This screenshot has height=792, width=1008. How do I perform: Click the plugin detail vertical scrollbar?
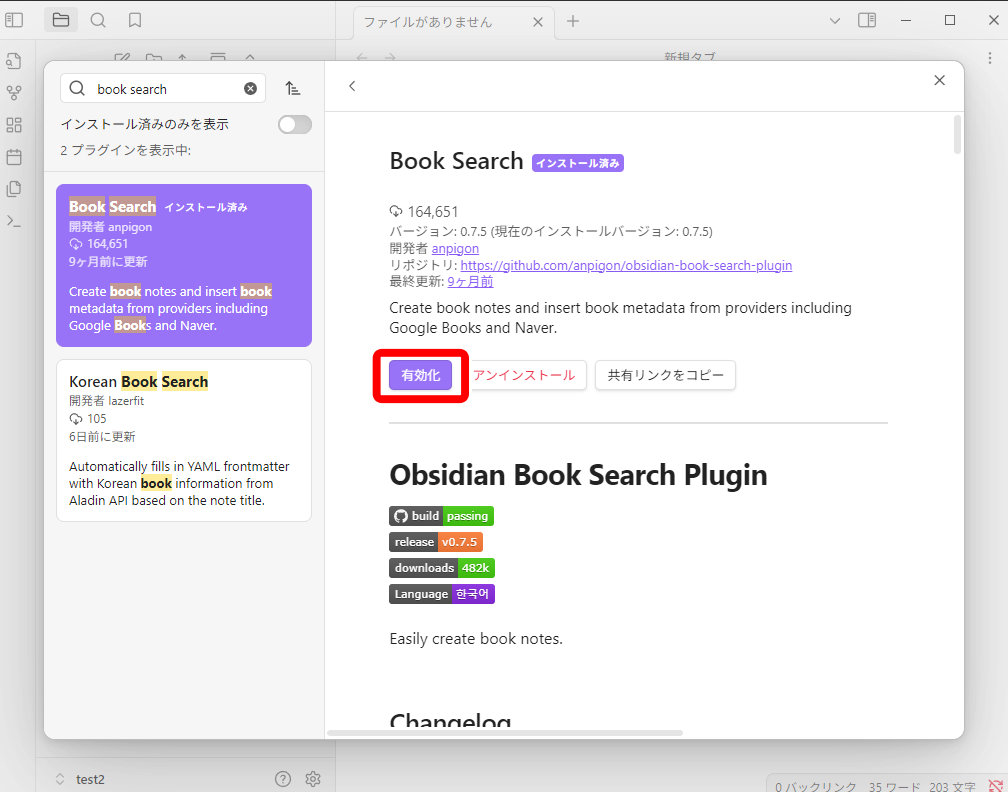pyautogui.click(x=957, y=135)
